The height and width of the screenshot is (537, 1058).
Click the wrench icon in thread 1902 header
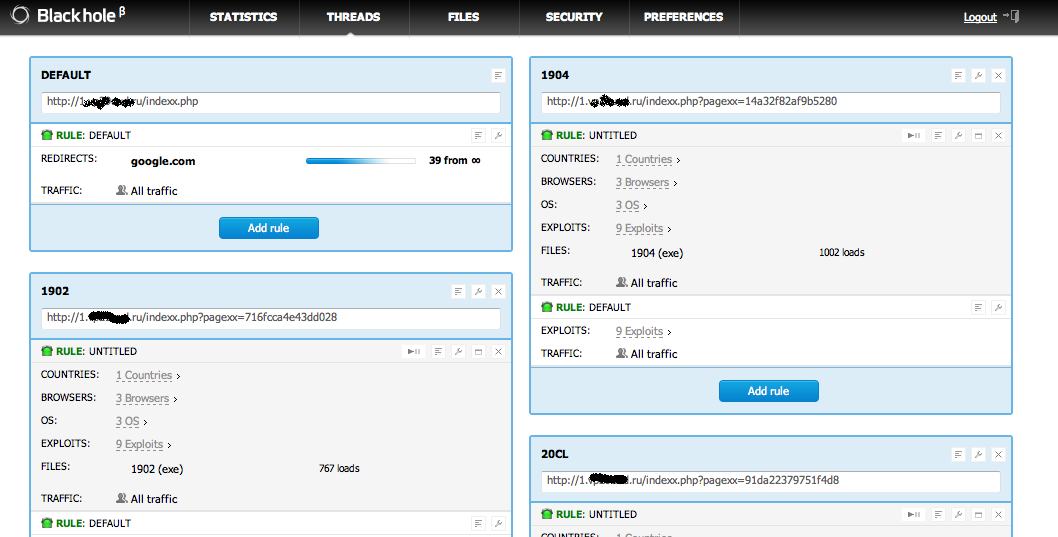point(478,291)
